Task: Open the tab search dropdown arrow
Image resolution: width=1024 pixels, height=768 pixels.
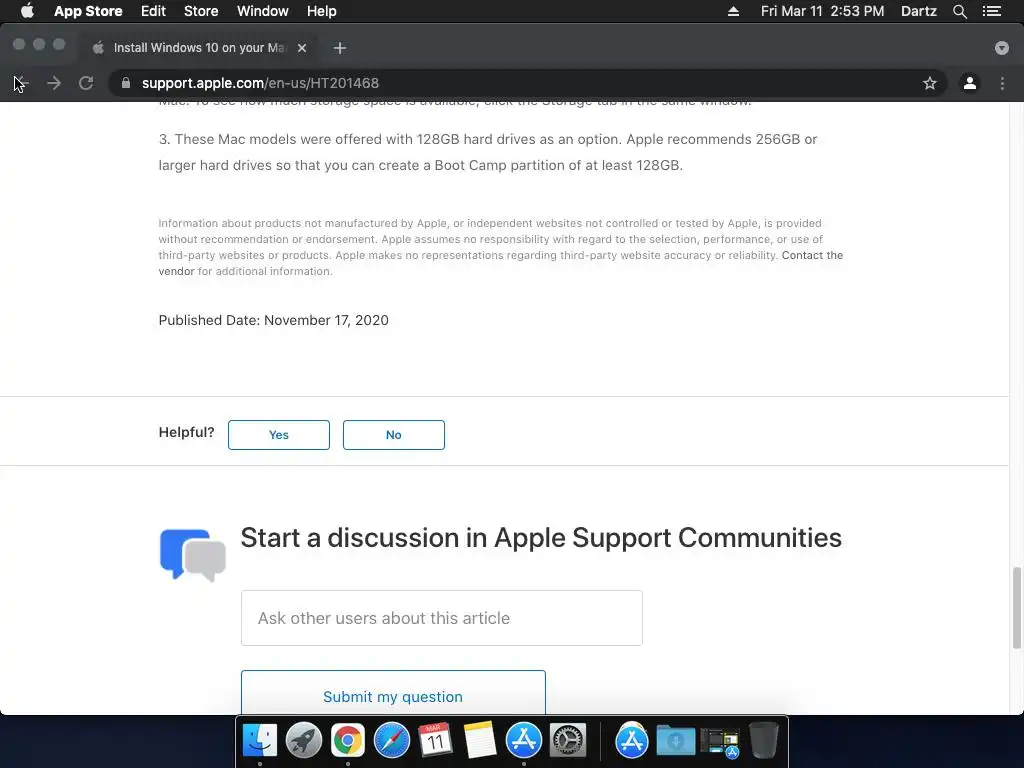Action: pos(1002,48)
